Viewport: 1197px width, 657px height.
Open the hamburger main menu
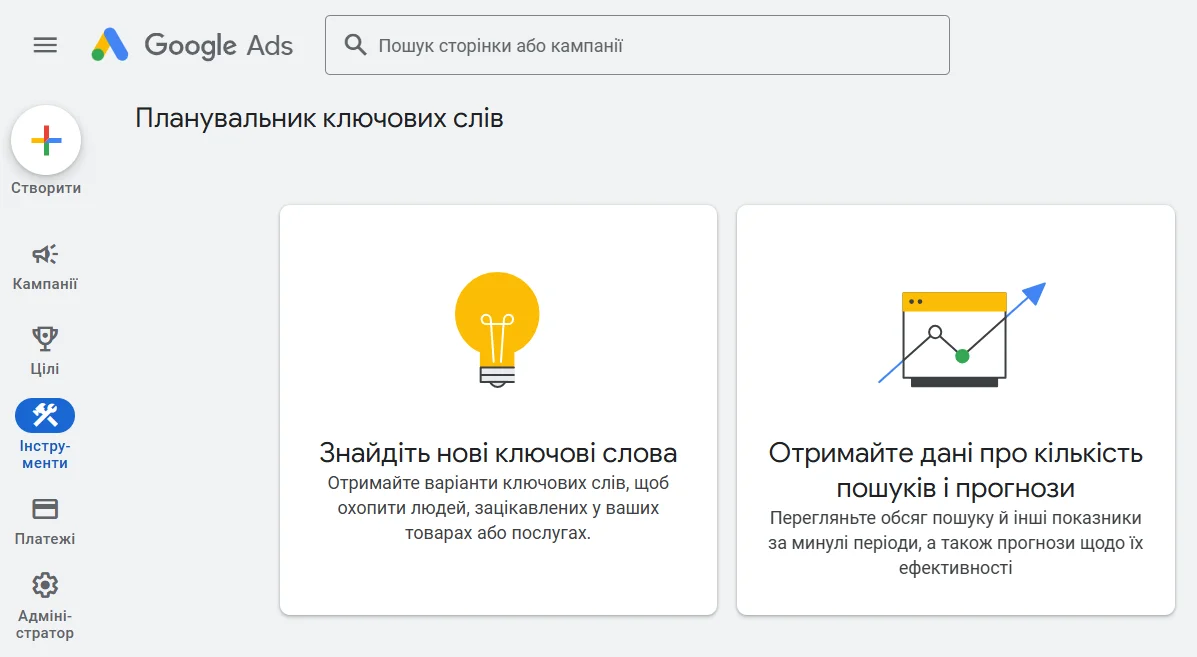(x=45, y=45)
